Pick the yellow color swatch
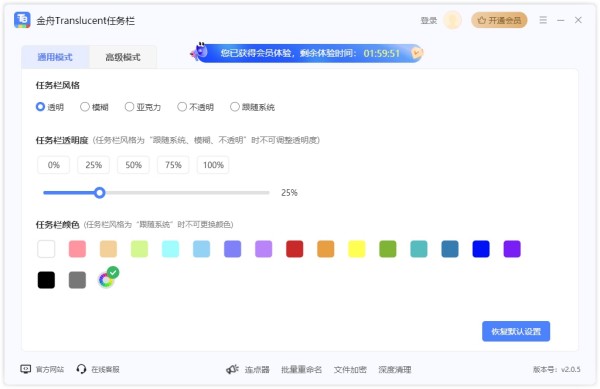The height and width of the screenshot is (389, 600). coord(357,249)
